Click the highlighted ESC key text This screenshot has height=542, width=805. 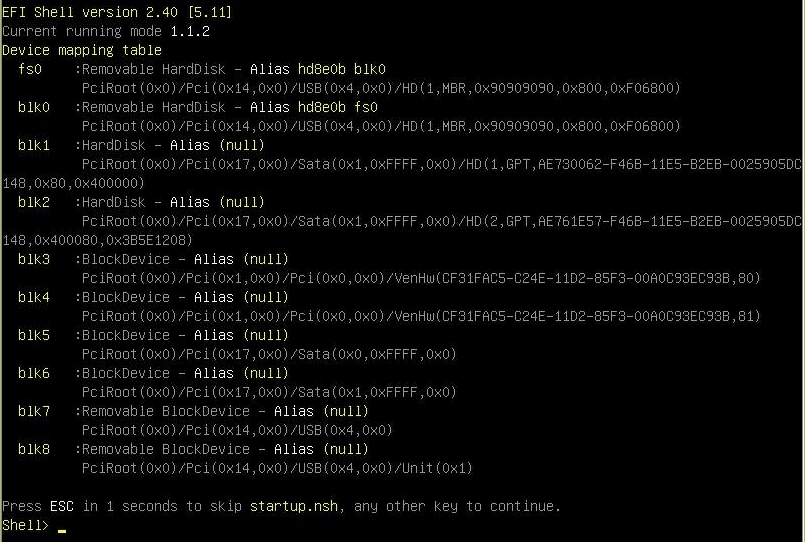62,506
